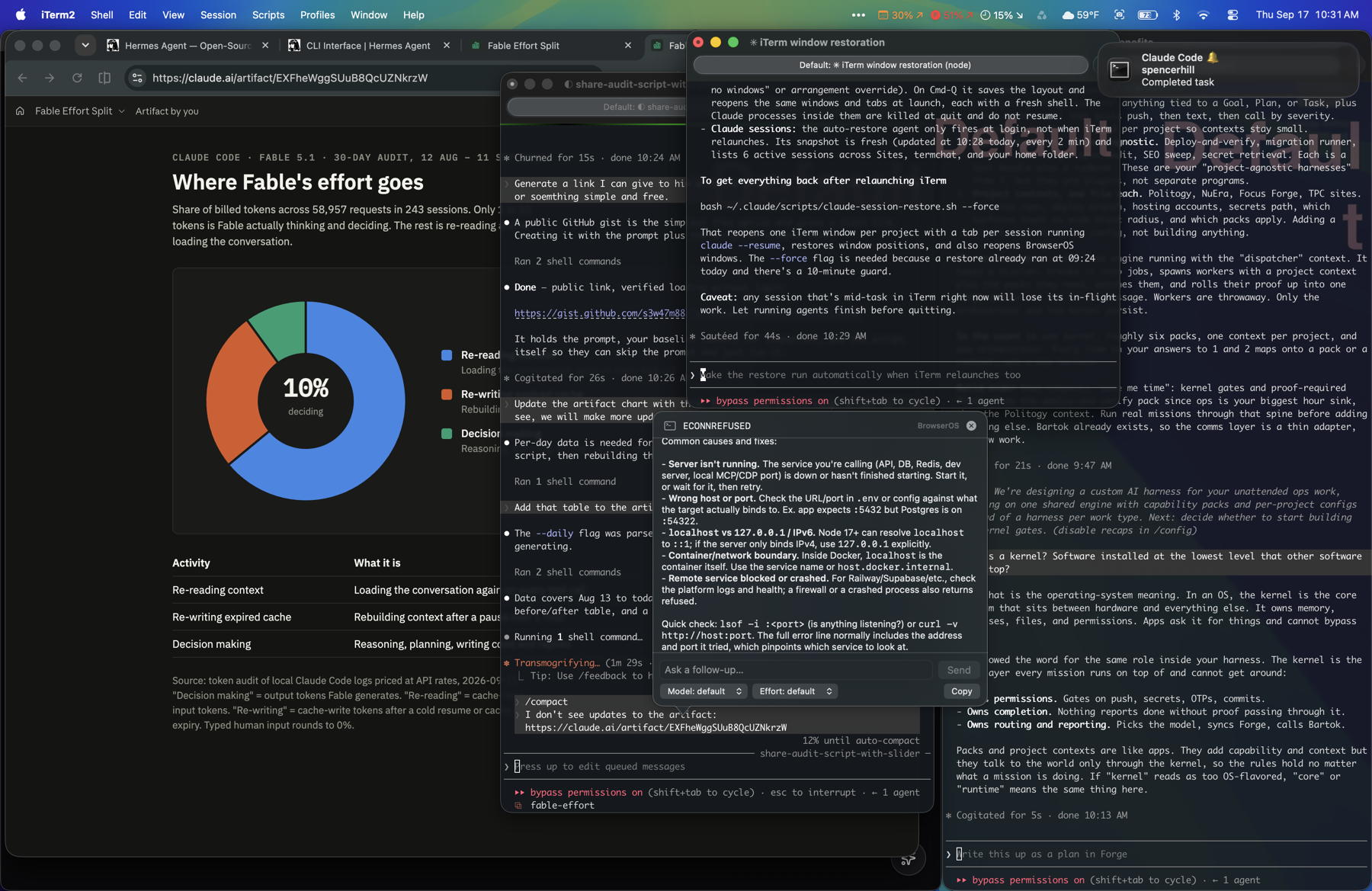Click the 30% calendar usage menu bar item
This screenshot has height=891, width=1372.
click(900, 14)
